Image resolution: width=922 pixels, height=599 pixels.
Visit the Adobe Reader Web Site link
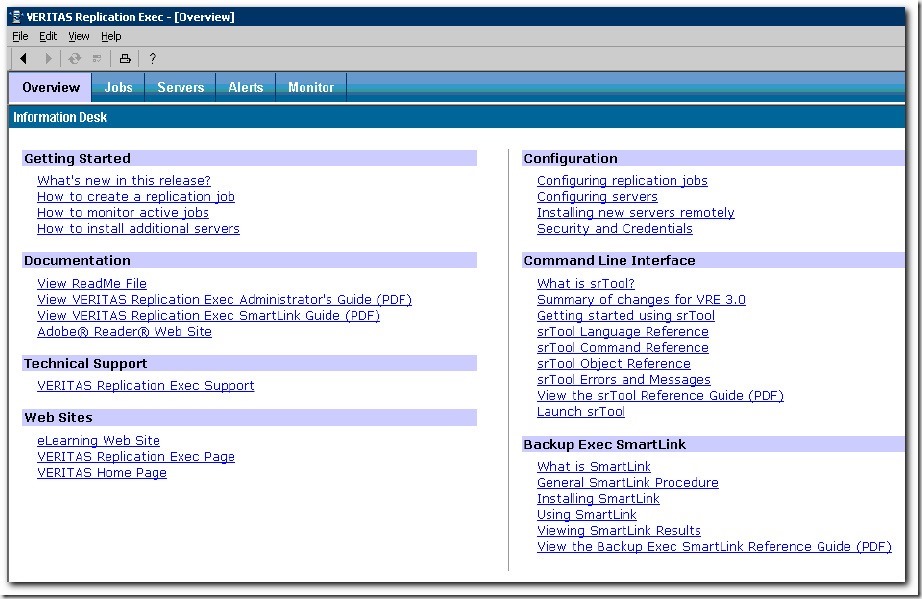(x=124, y=331)
